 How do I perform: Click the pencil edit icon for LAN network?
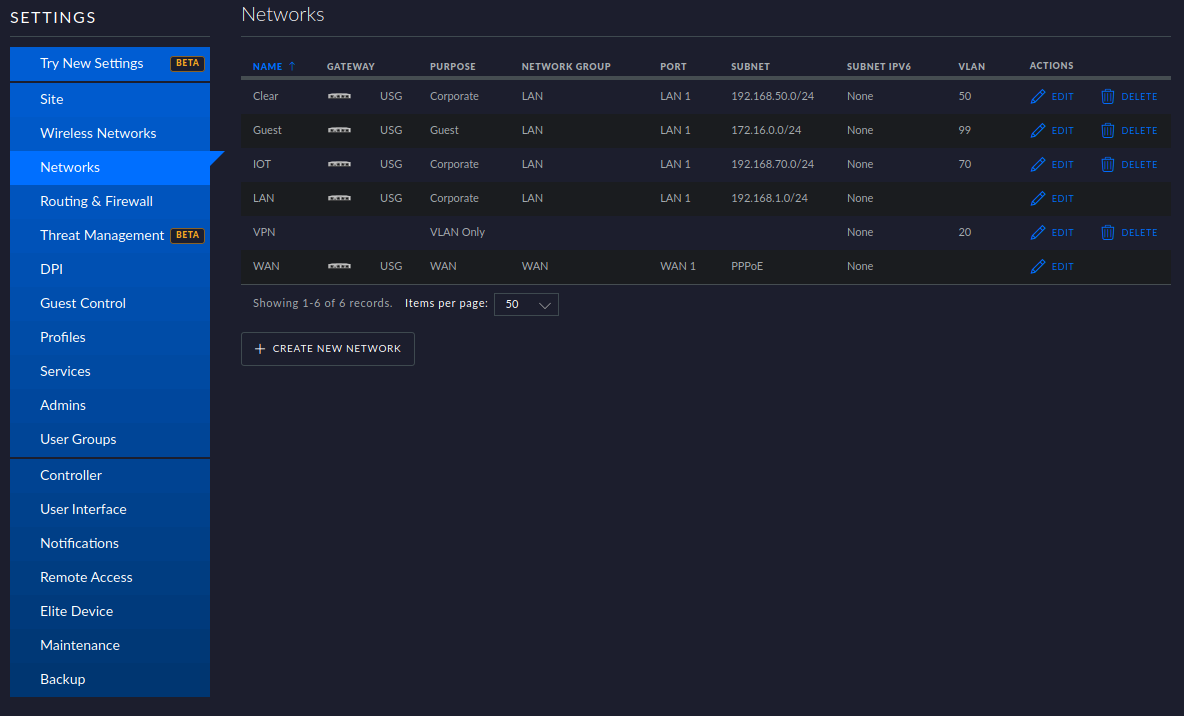pos(1038,199)
